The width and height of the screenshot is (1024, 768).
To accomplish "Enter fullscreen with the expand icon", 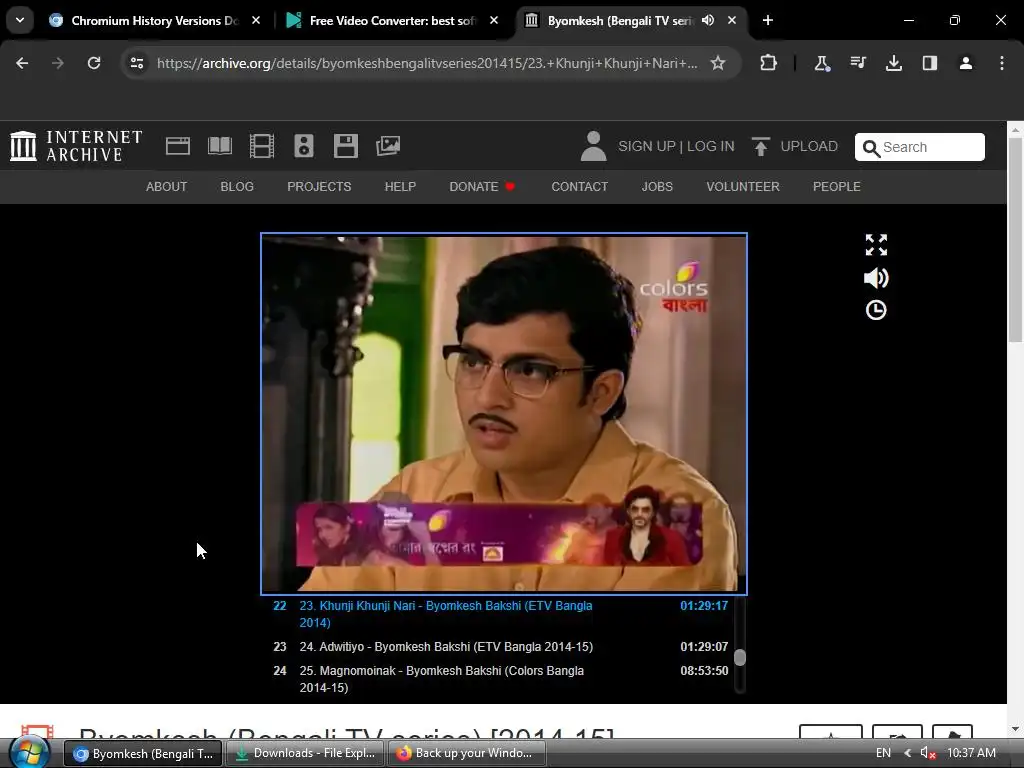I will tap(876, 245).
